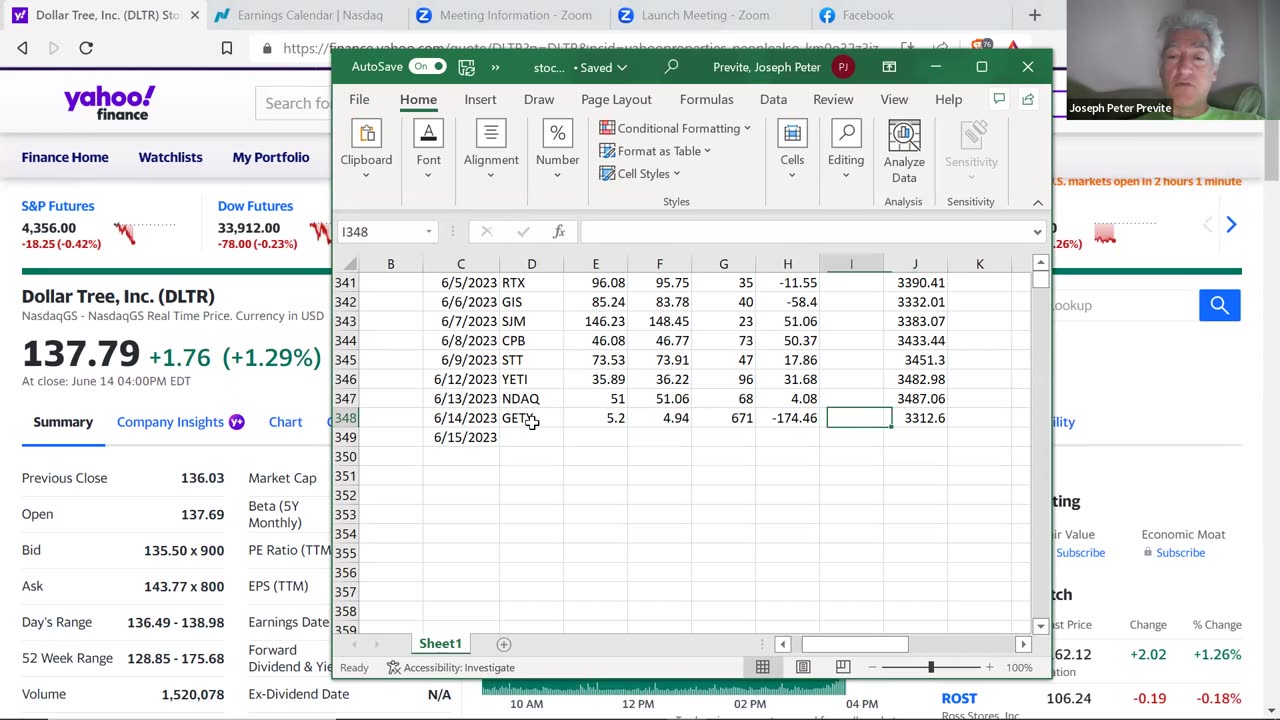Select column J header
Screen dimensions: 1280x720
click(915, 264)
